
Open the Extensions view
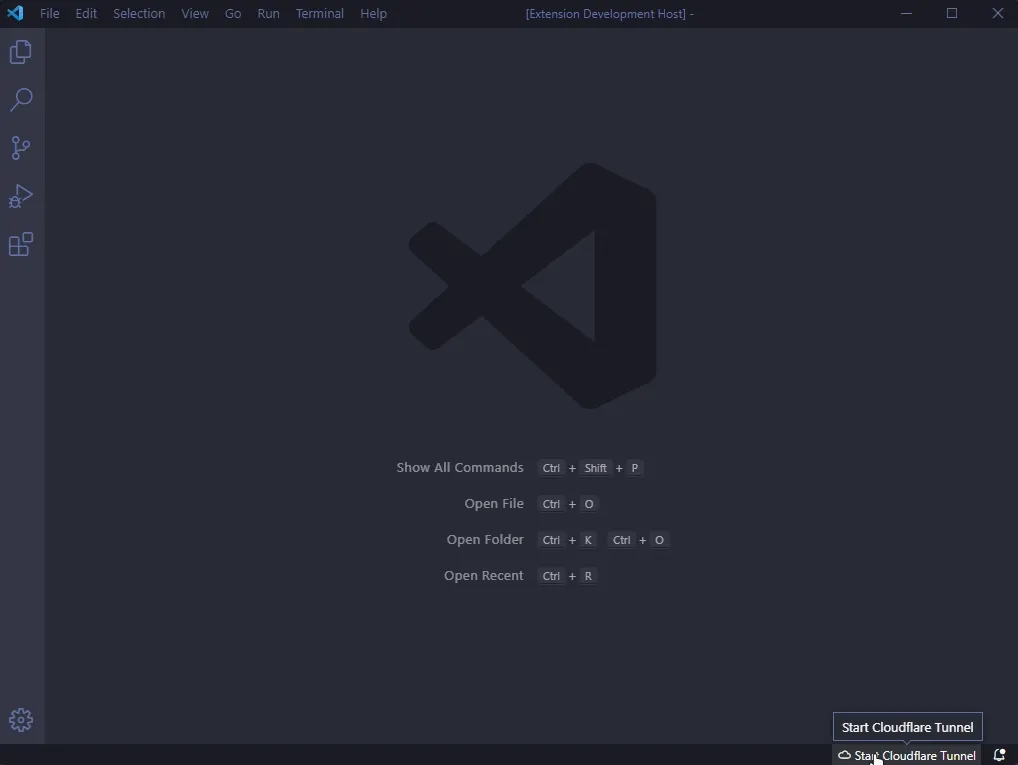coord(21,244)
